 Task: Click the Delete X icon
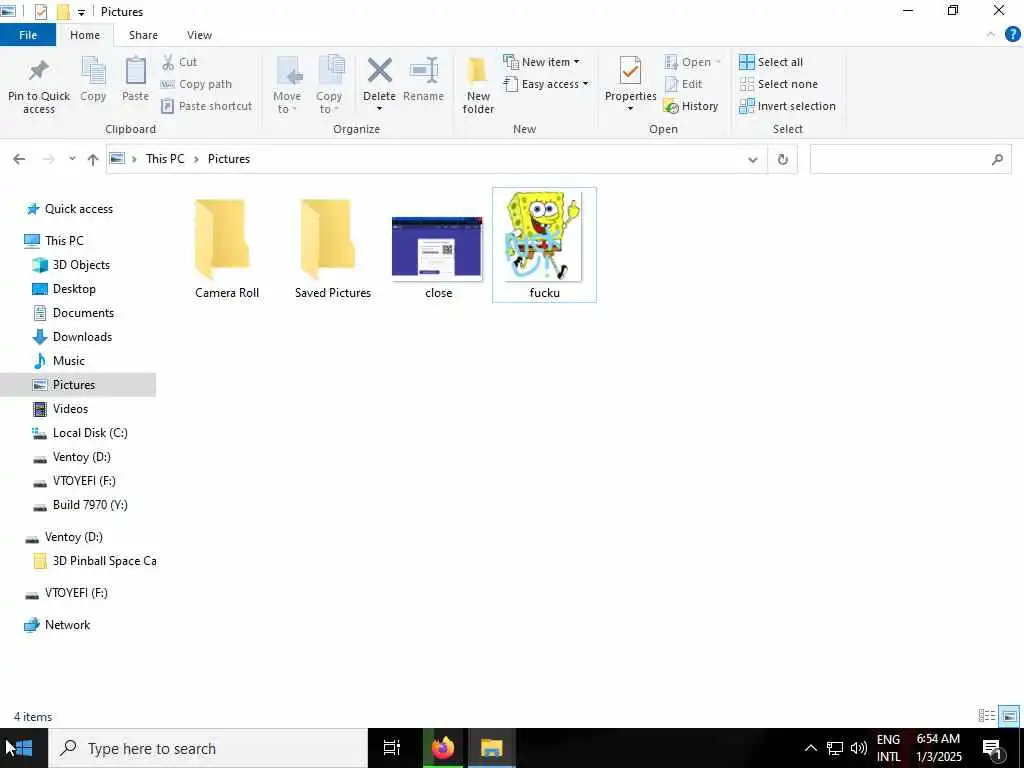[379, 71]
